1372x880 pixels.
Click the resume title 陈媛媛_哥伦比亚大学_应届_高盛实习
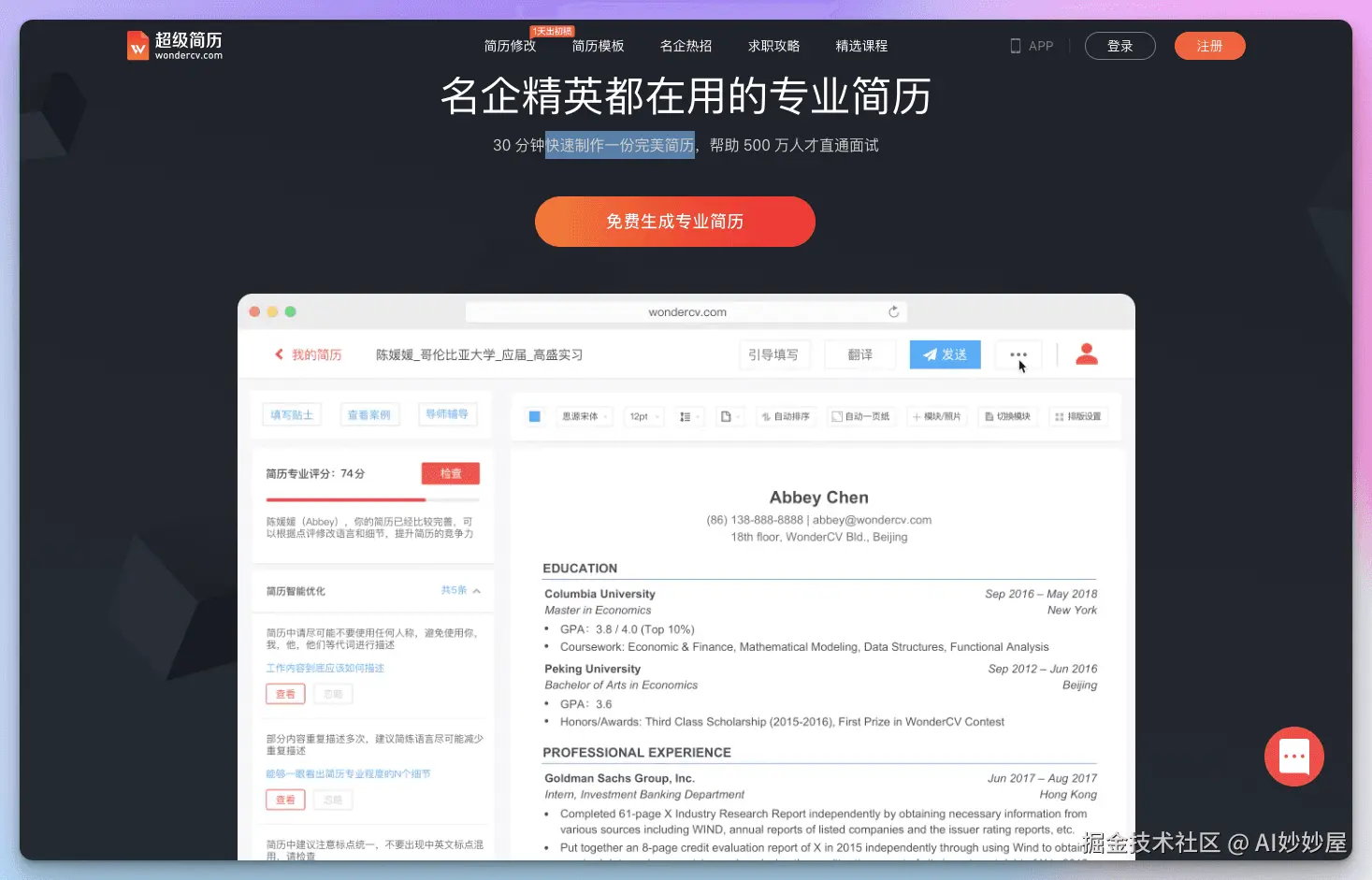[x=479, y=354]
